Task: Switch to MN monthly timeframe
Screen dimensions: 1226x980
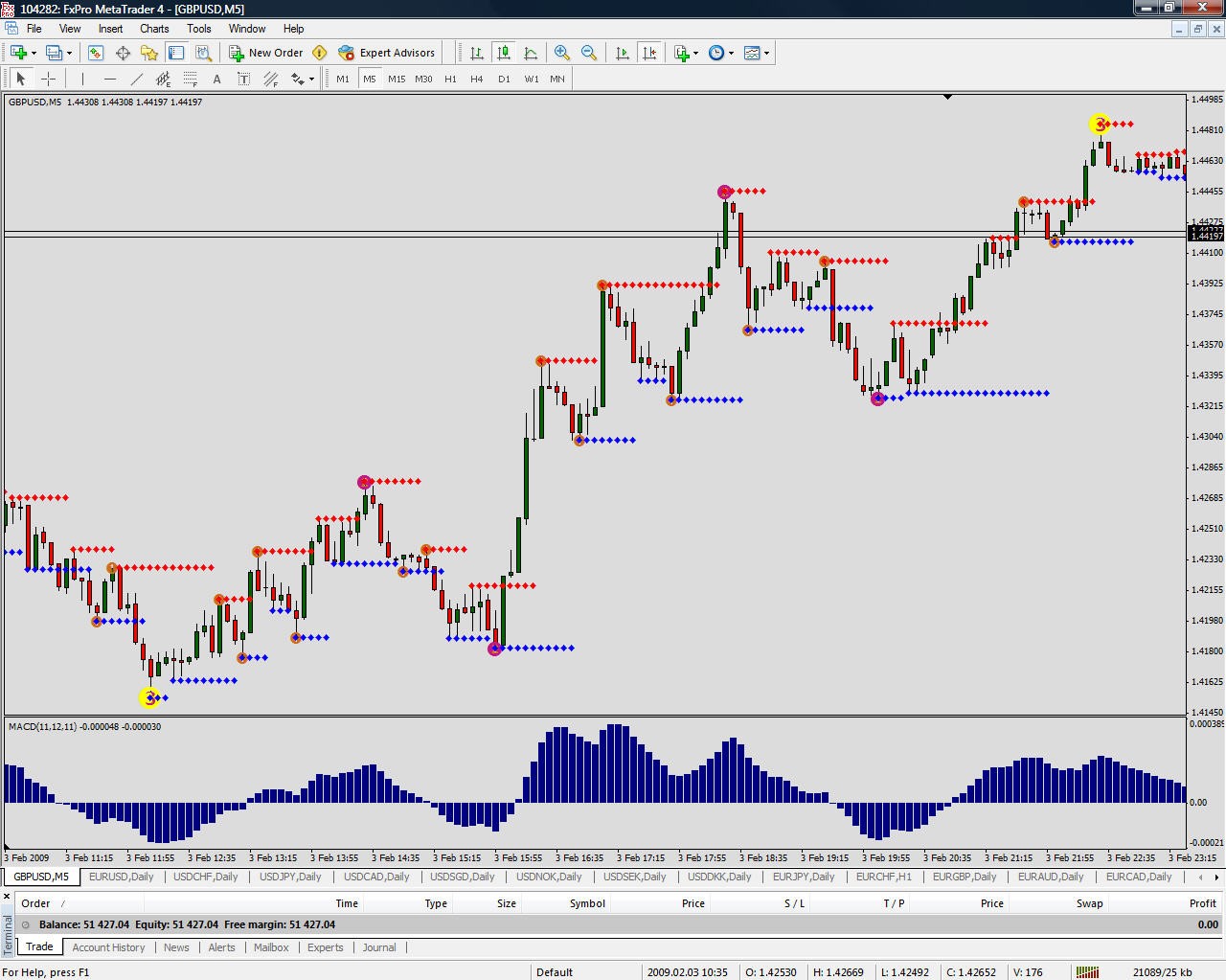Action: (557, 79)
